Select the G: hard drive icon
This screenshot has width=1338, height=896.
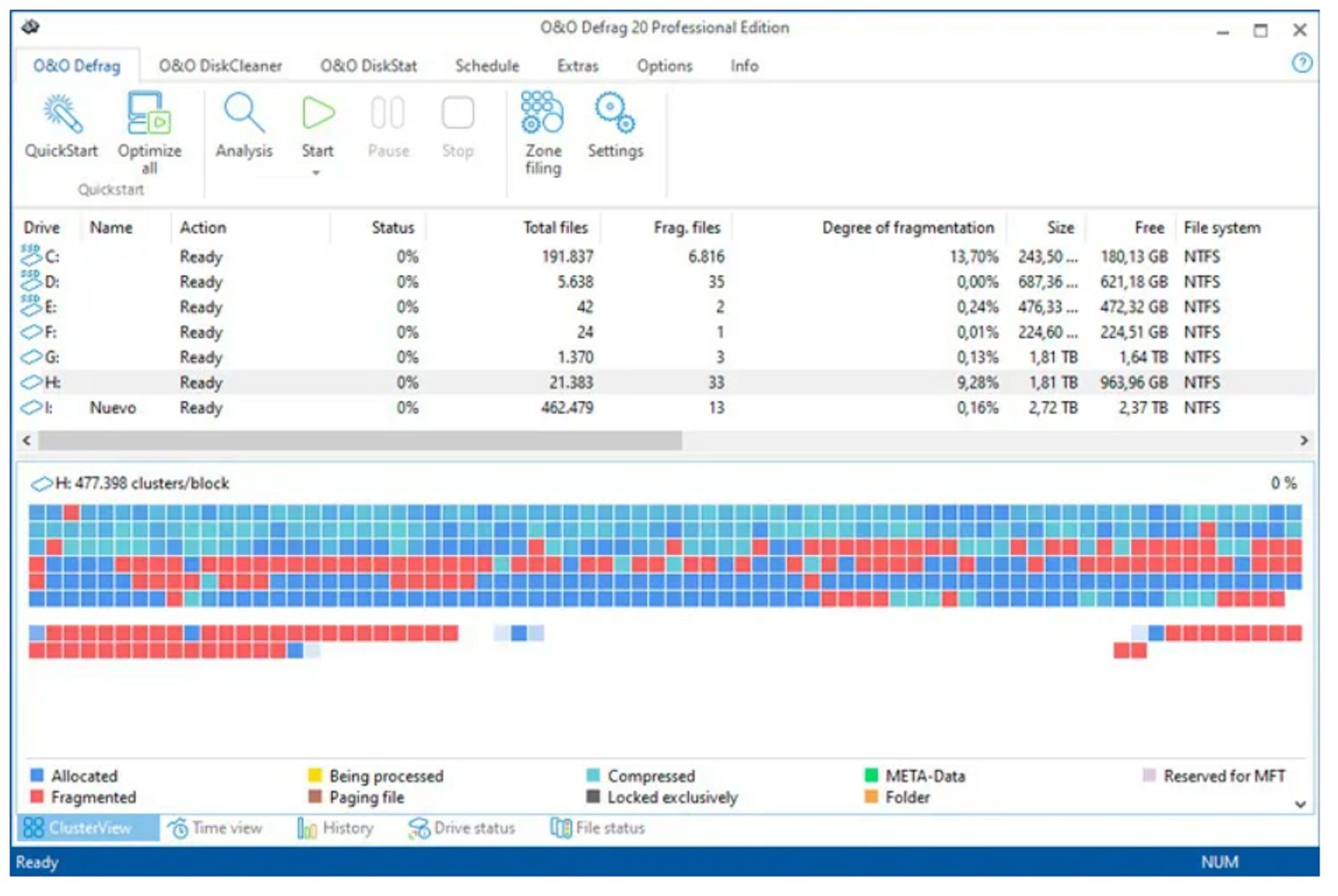[31, 357]
